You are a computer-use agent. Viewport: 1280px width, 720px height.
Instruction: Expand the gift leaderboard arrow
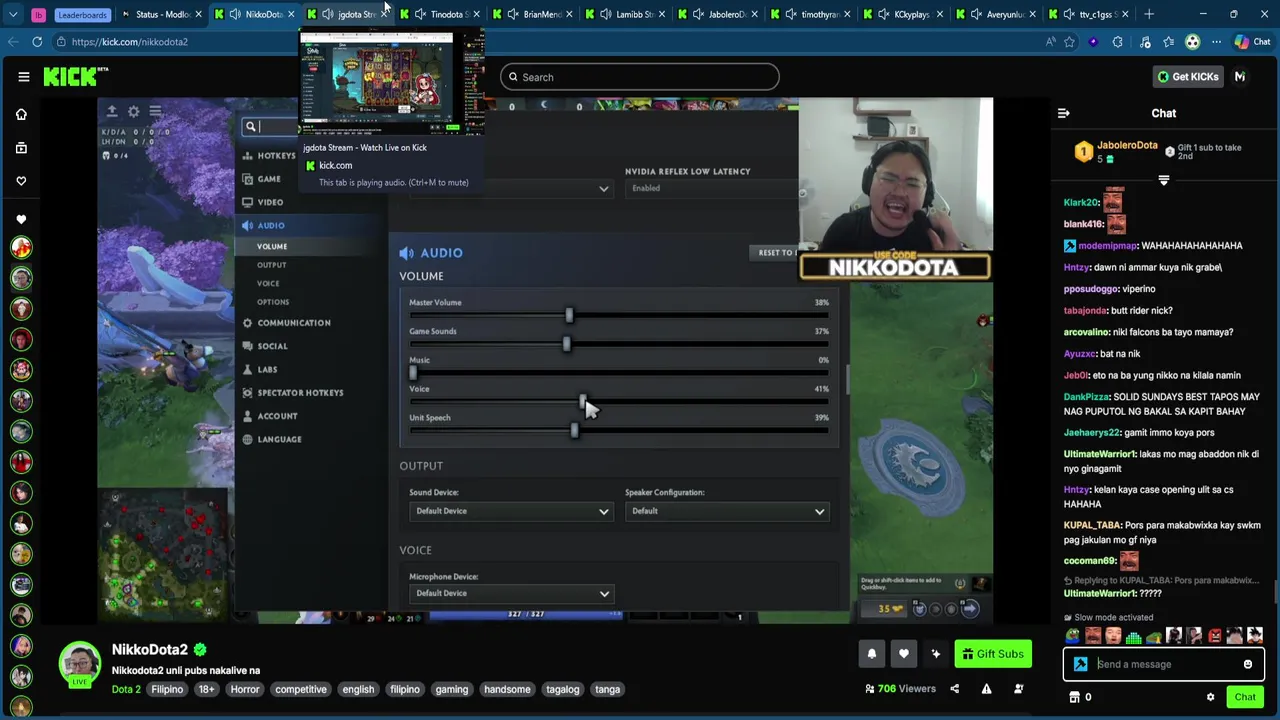click(x=1163, y=181)
